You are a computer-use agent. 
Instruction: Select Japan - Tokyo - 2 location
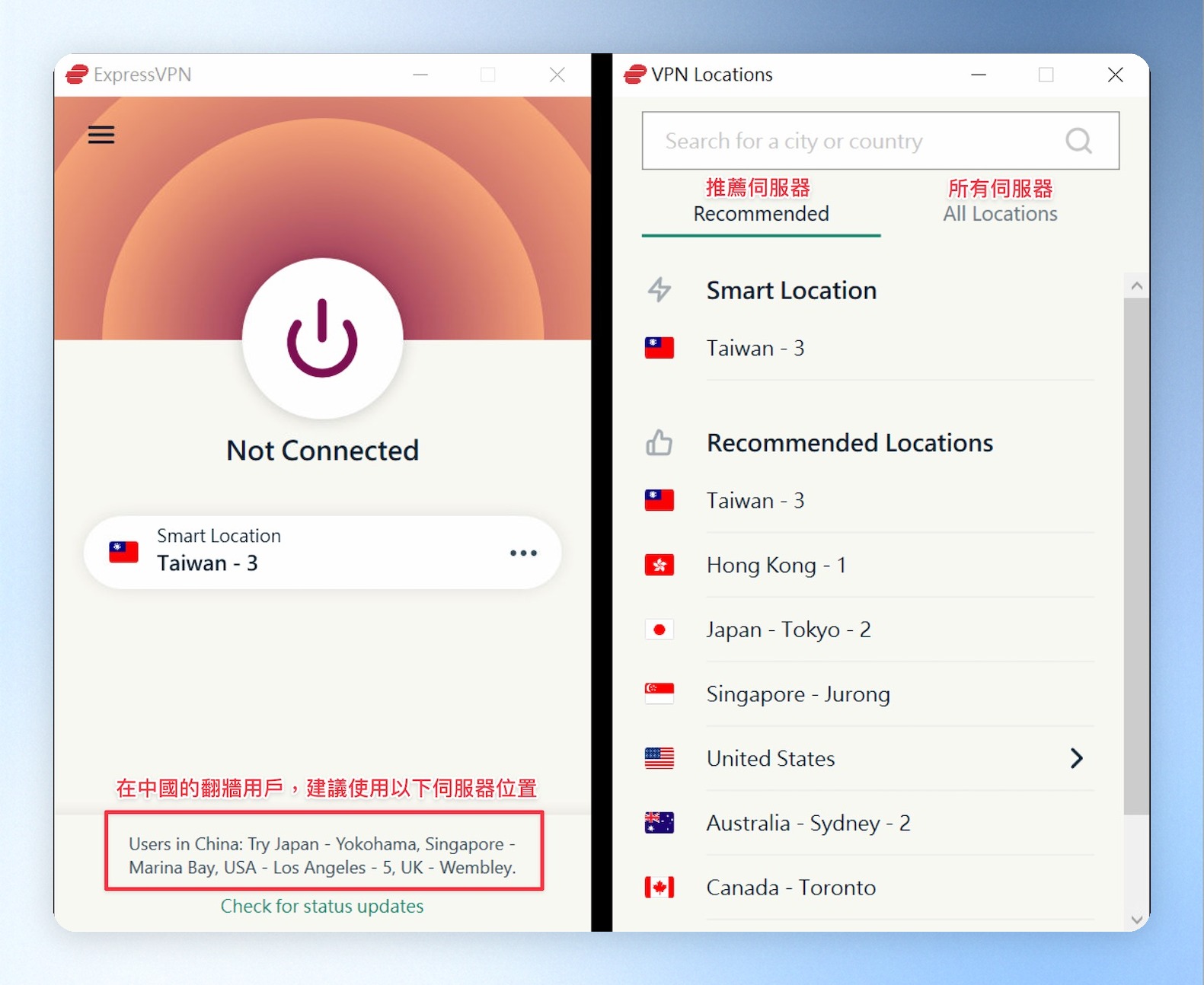pyautogui.click(x=869, y=630)
